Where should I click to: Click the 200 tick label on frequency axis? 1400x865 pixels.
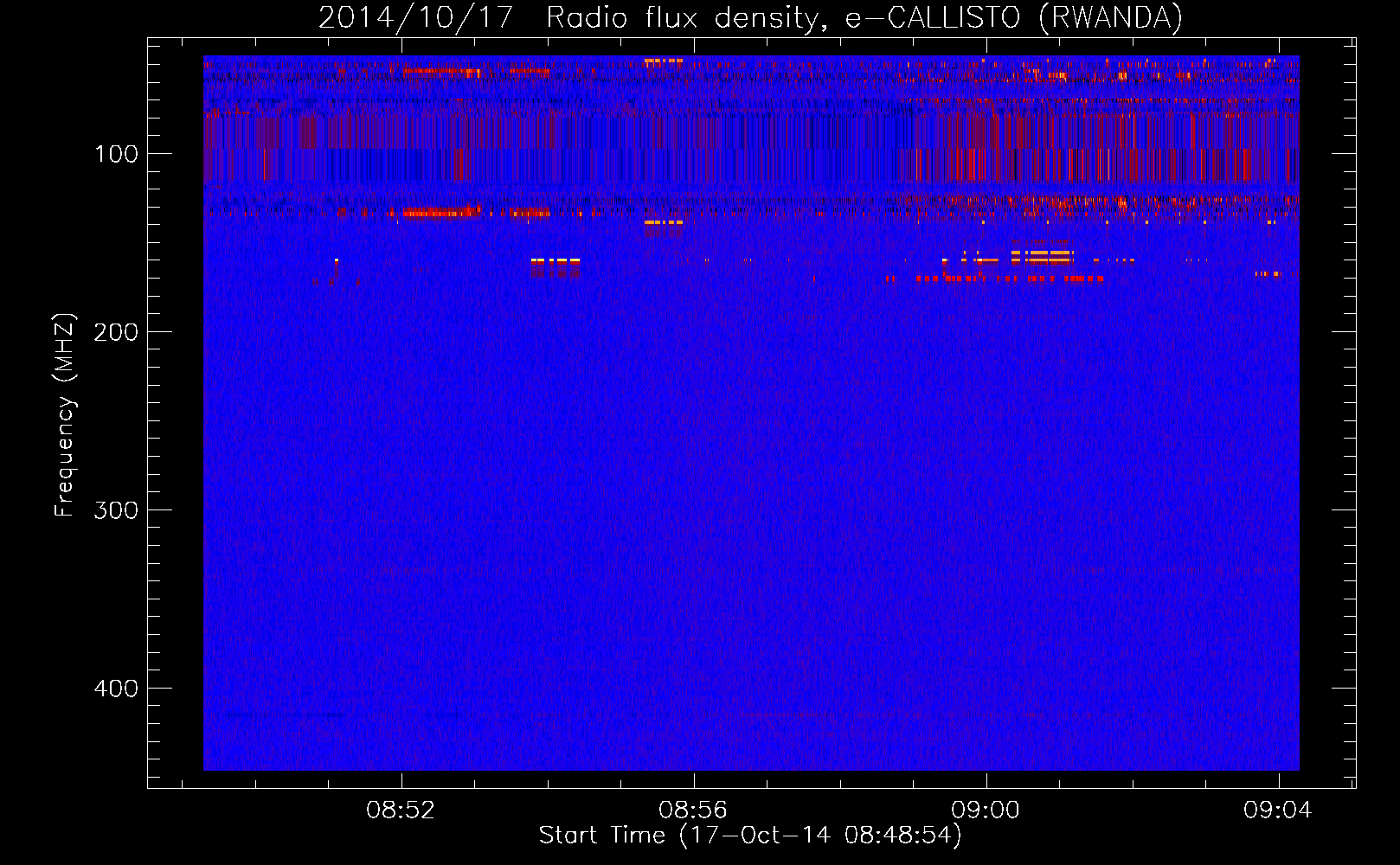point(116,332)
